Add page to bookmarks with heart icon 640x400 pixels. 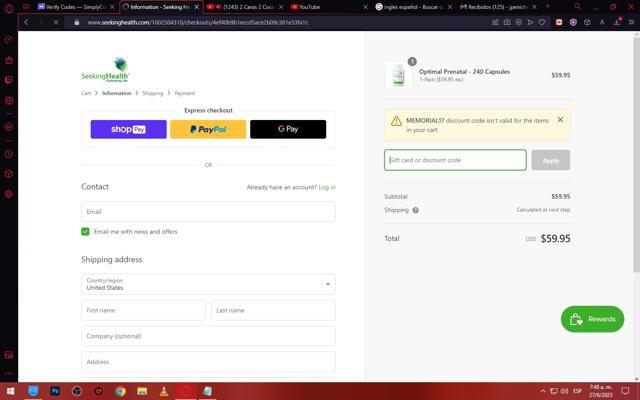(x=542, y=22)
